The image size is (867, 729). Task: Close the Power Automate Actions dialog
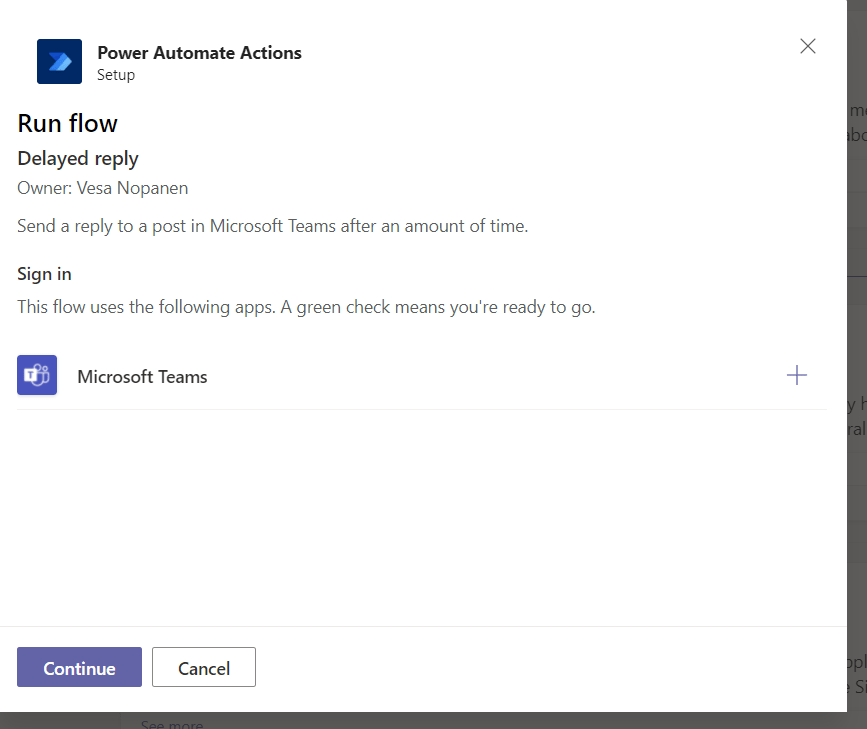point(808,46)
